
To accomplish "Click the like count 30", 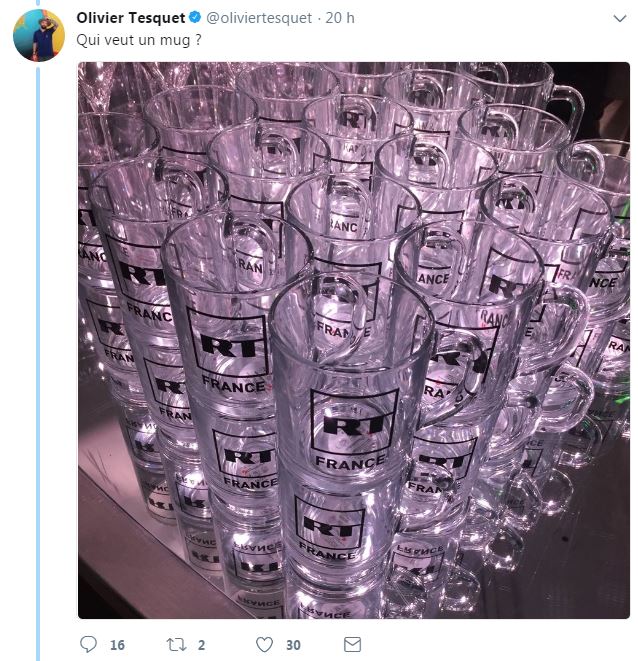I will pos(294,645).
